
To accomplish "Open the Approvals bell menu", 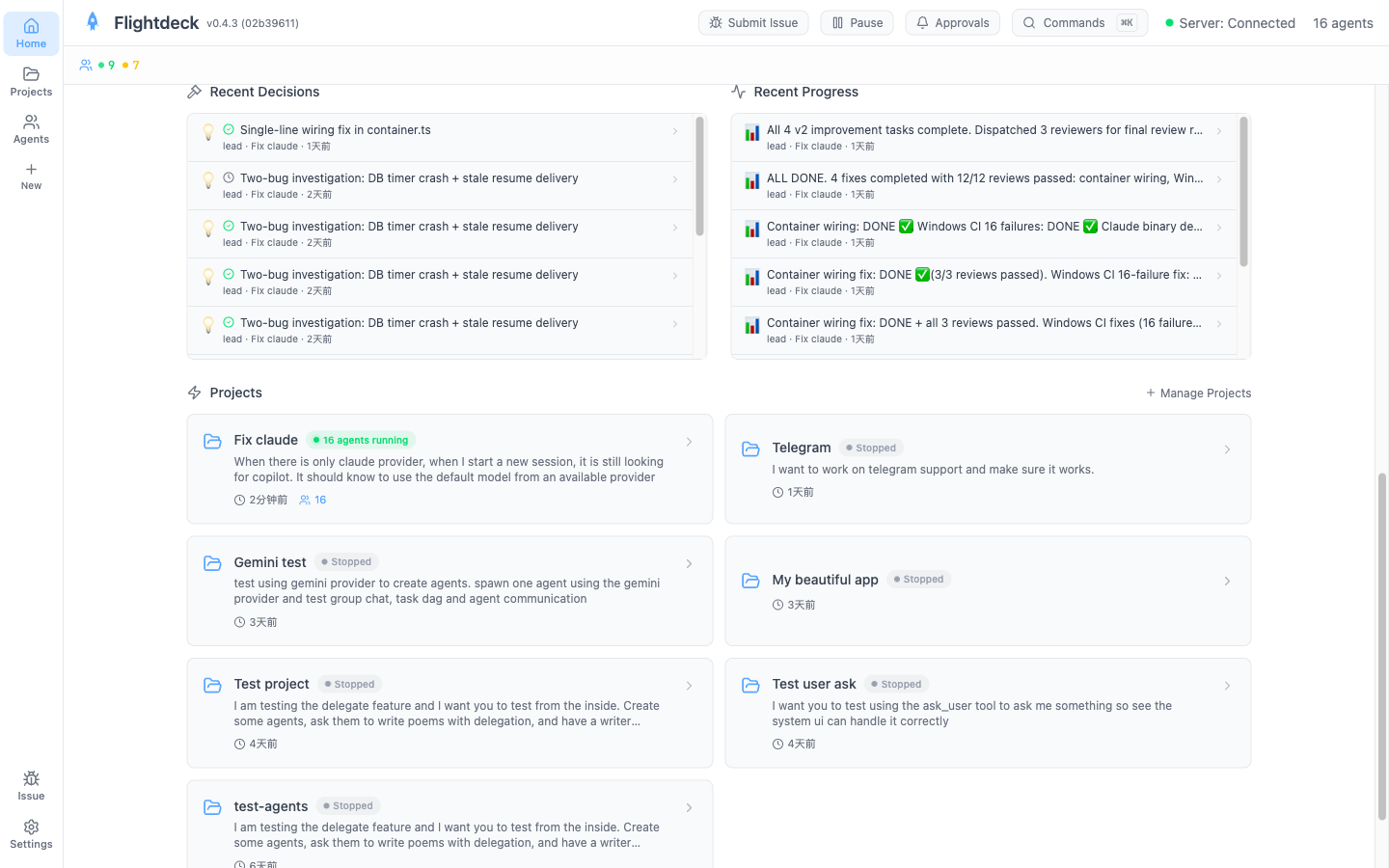I will click(952, 22).
